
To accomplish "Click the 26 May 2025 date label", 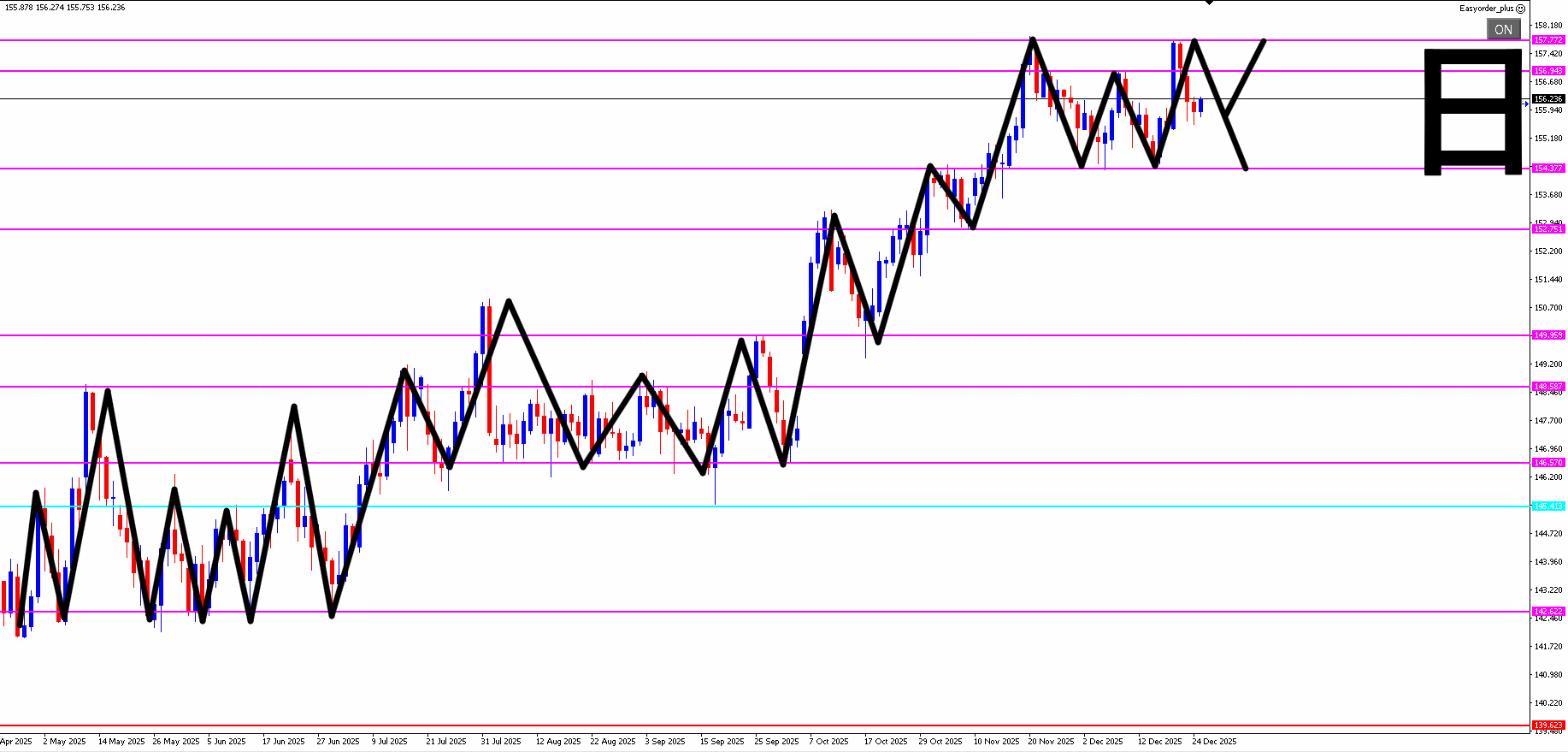I will [176, 742].
